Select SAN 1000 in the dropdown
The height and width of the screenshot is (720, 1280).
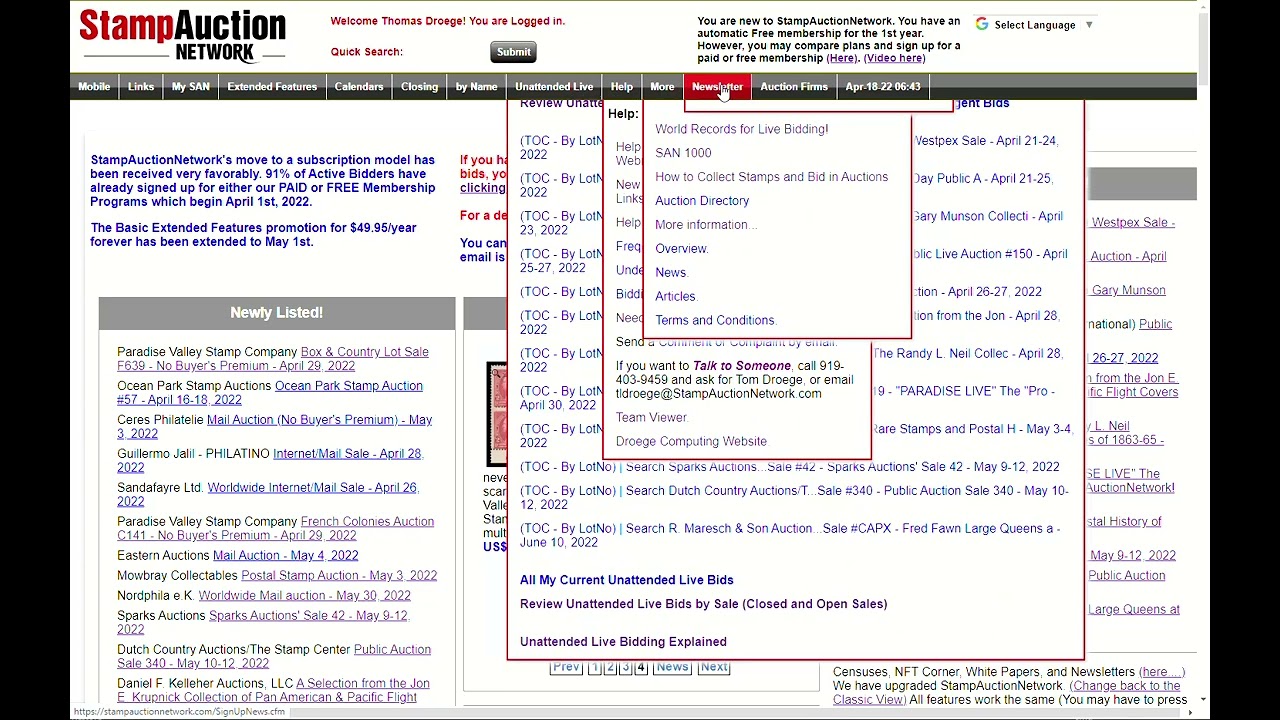(683, 153)
